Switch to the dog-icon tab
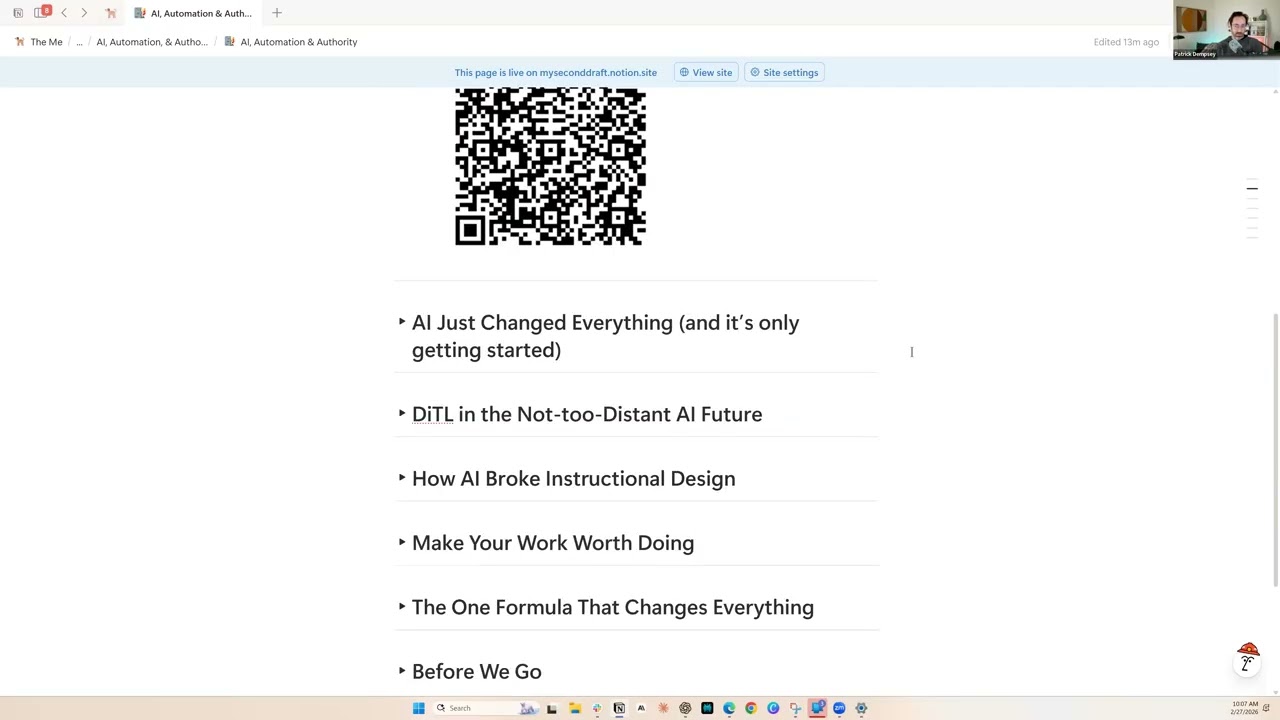Viewport: 1280px width, 720px height. (111, 13)
